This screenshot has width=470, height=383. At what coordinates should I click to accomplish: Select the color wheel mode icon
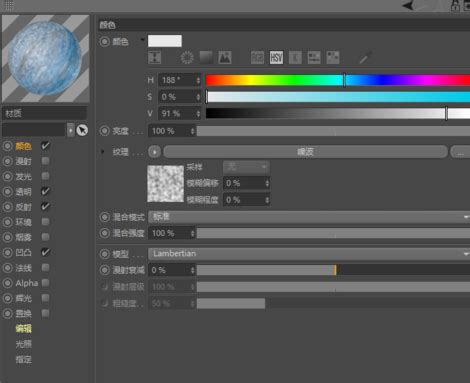coord(187,58)
